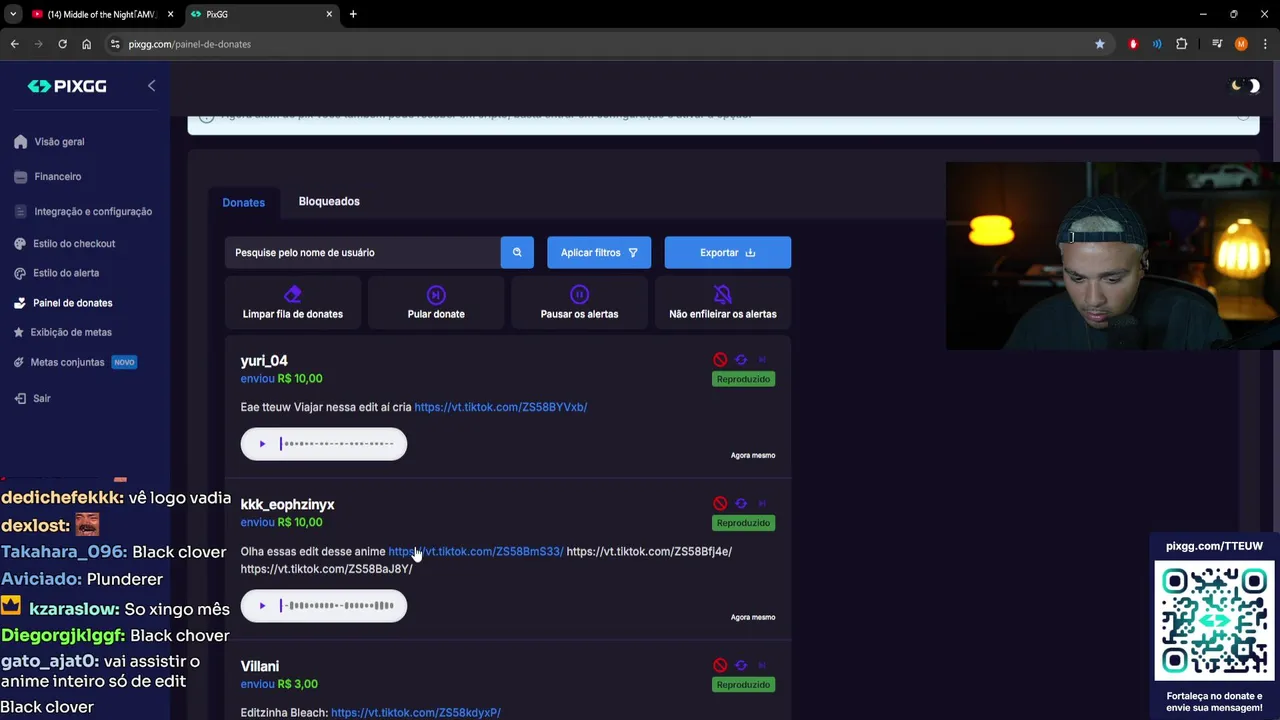Click the Exportar button

728,252
